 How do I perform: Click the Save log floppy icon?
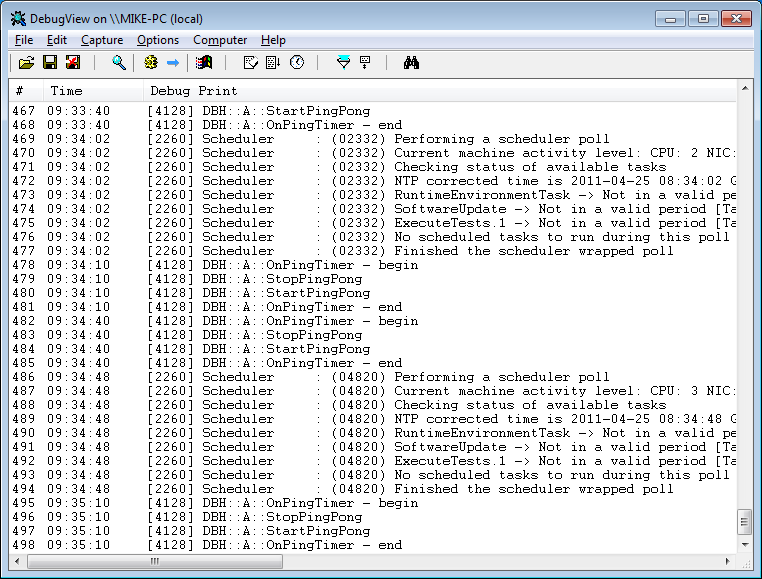[x=50, y=62]
